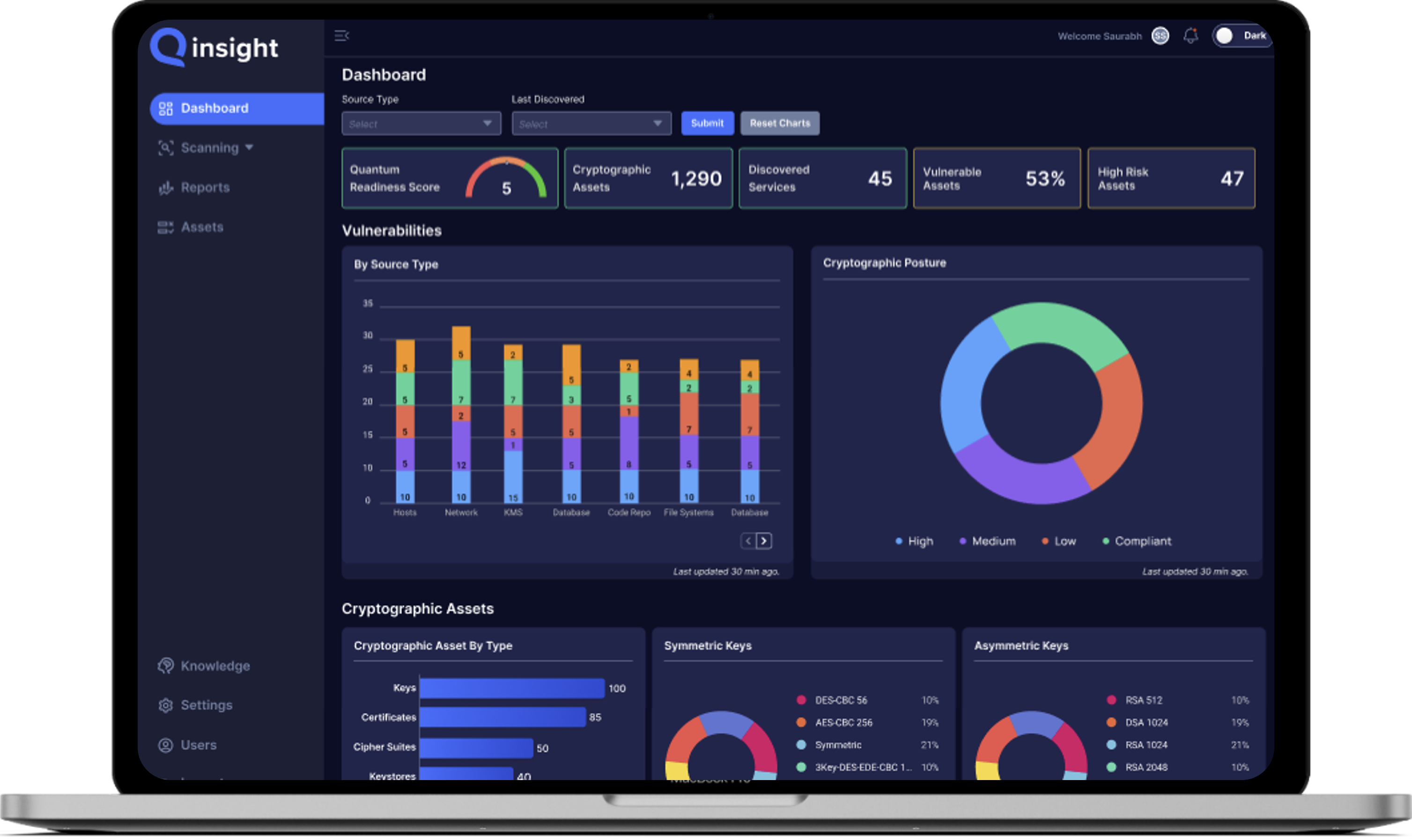The width and height of the screenshot is (1412, 840).
Task: Open notifications via the bell icon
Action: click(x=1190, y=35)
